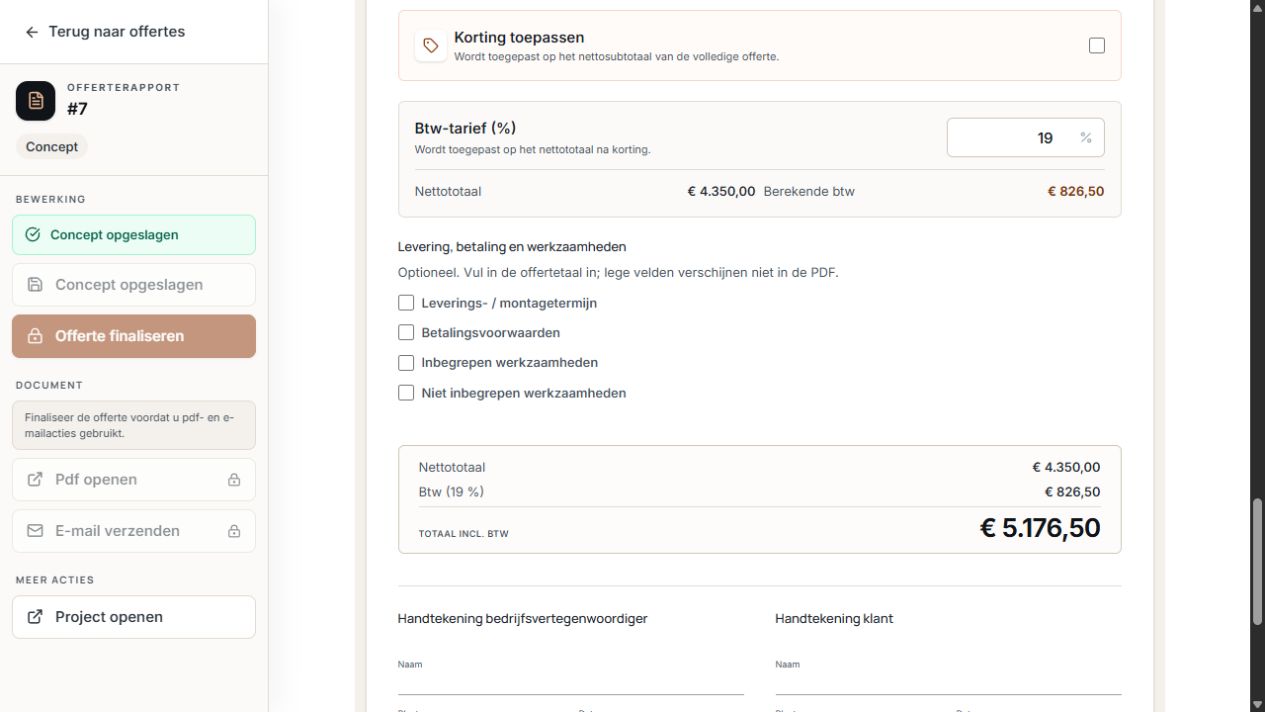Click the Btw-tarief (%) title
The height and width of the screenshot is (712, 1265).
tap(465, 128)
